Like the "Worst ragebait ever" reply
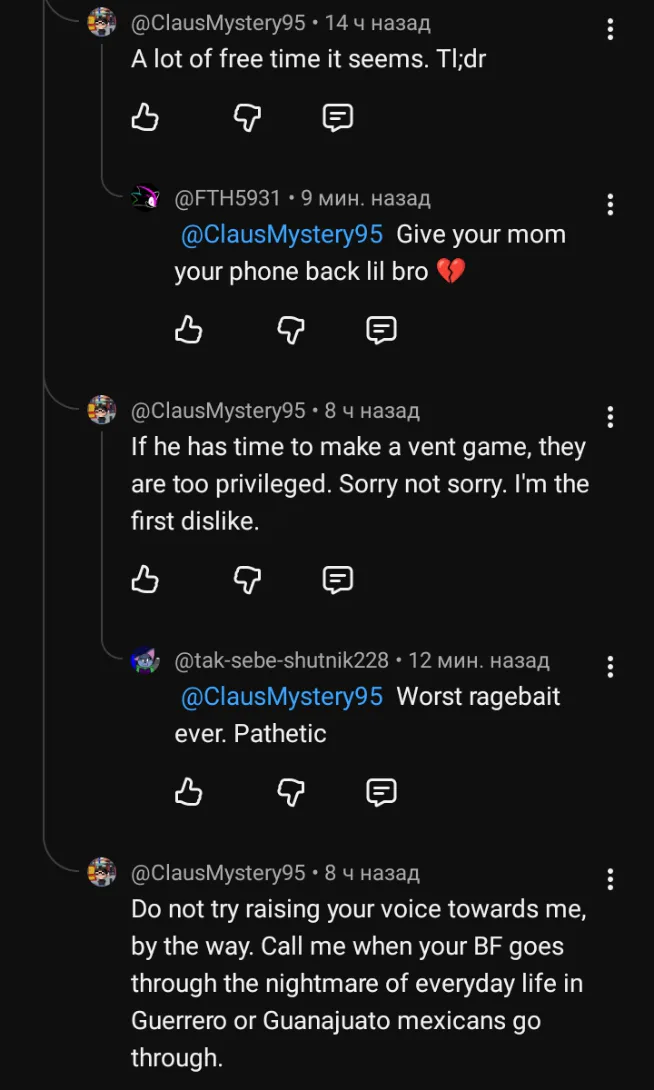Image resolution: width=654 pixels, height=1090 pixels. [189, 792]
